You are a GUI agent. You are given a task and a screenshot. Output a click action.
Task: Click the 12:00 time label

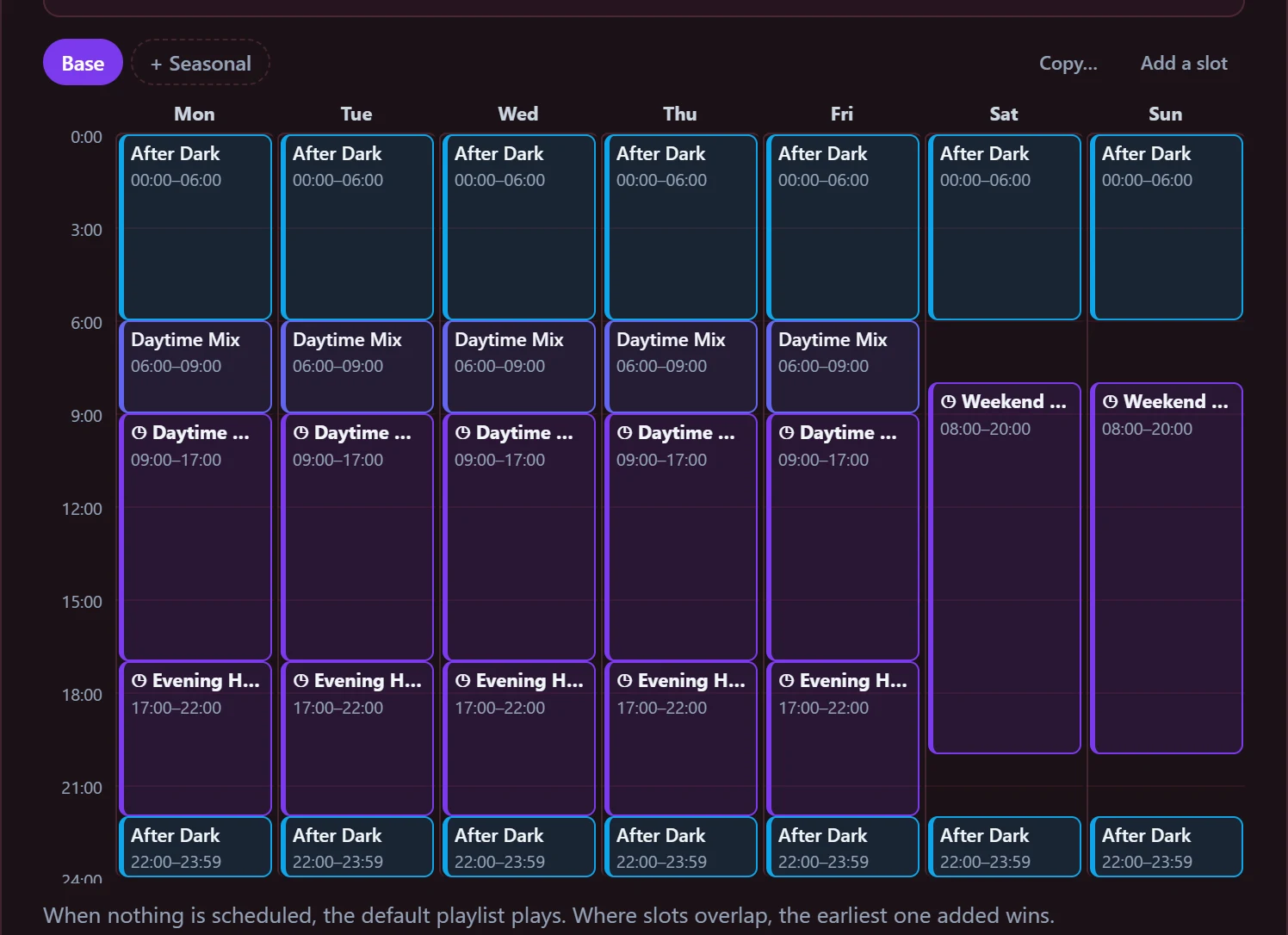82,509
